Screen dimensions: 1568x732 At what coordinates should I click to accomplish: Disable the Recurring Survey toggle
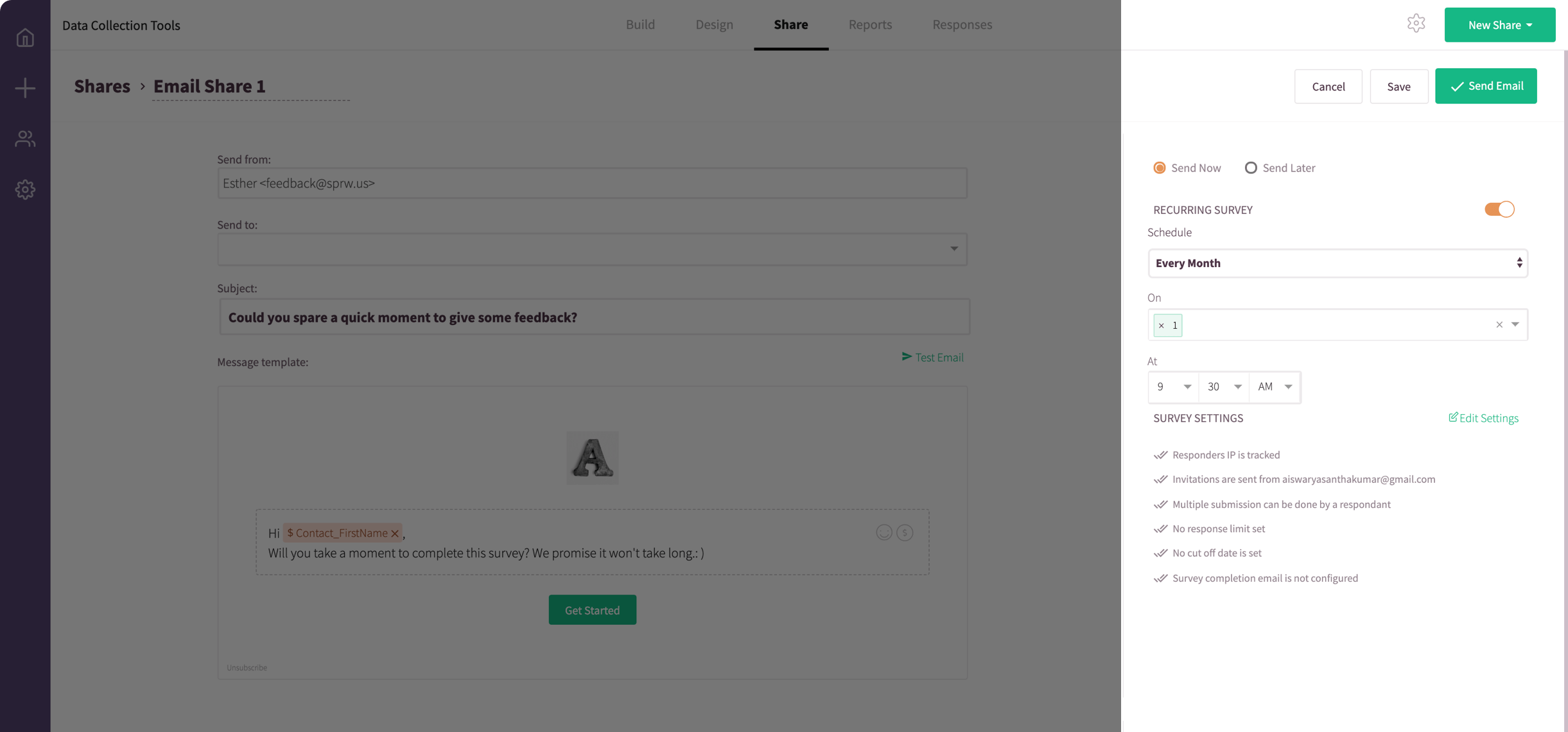tap(1499, 209)
